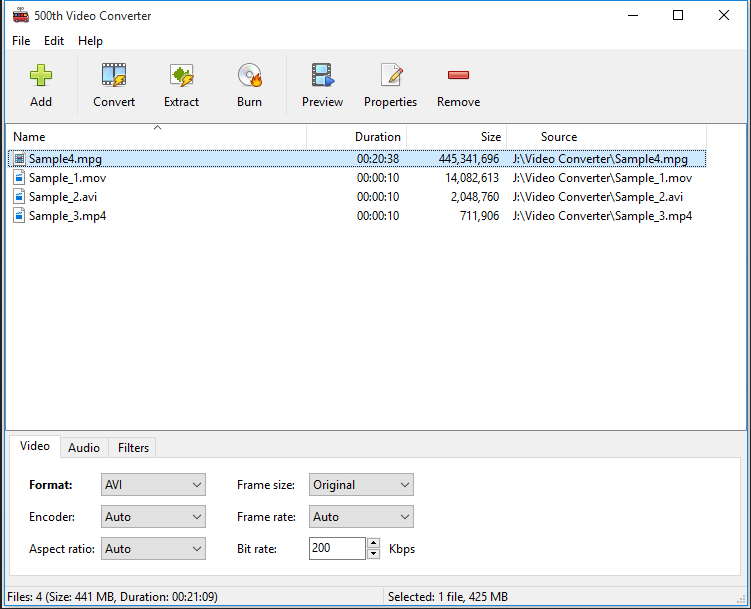Open the Extract tool icon

tap(182, 75)
